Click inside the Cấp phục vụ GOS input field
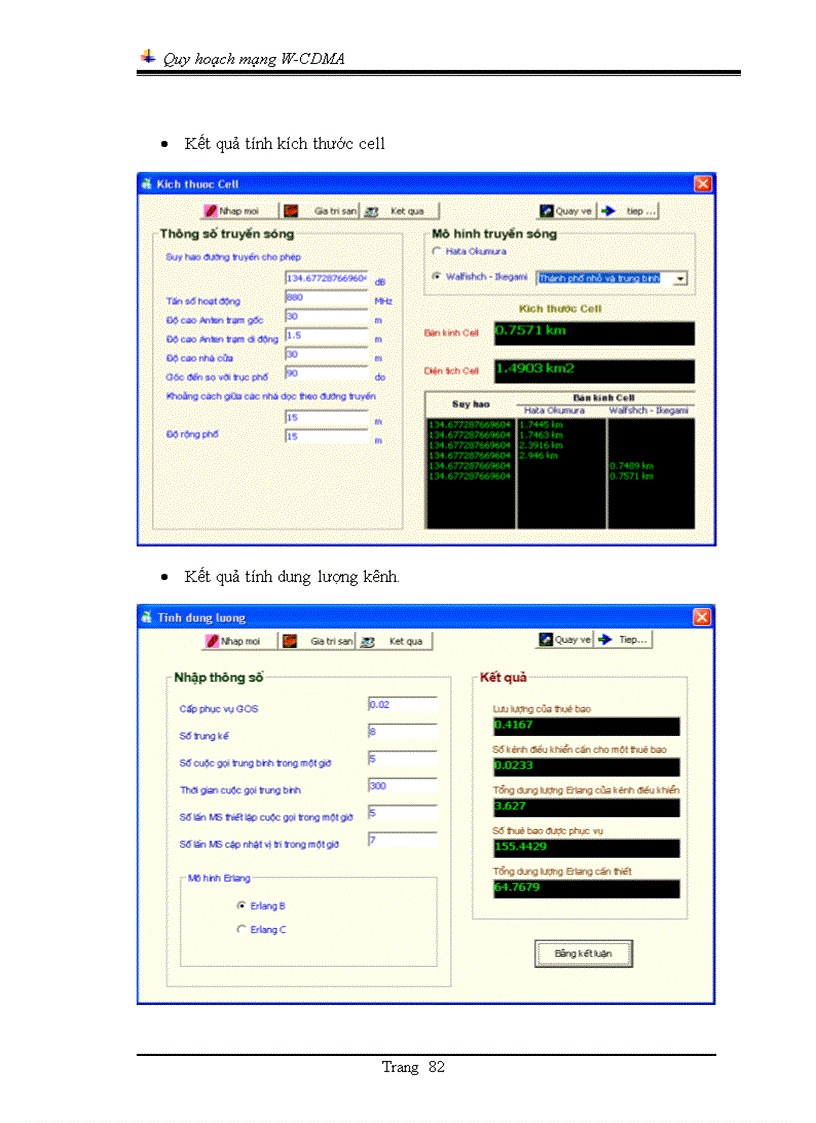Image resolution: width=816 pixels, height=1123 pixels. click(400, 704)
